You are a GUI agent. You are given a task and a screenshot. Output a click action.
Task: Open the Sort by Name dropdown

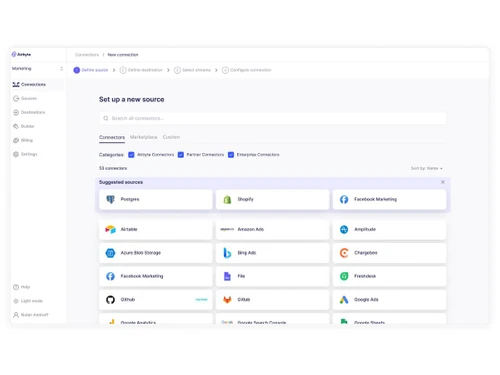click(427, 168)
